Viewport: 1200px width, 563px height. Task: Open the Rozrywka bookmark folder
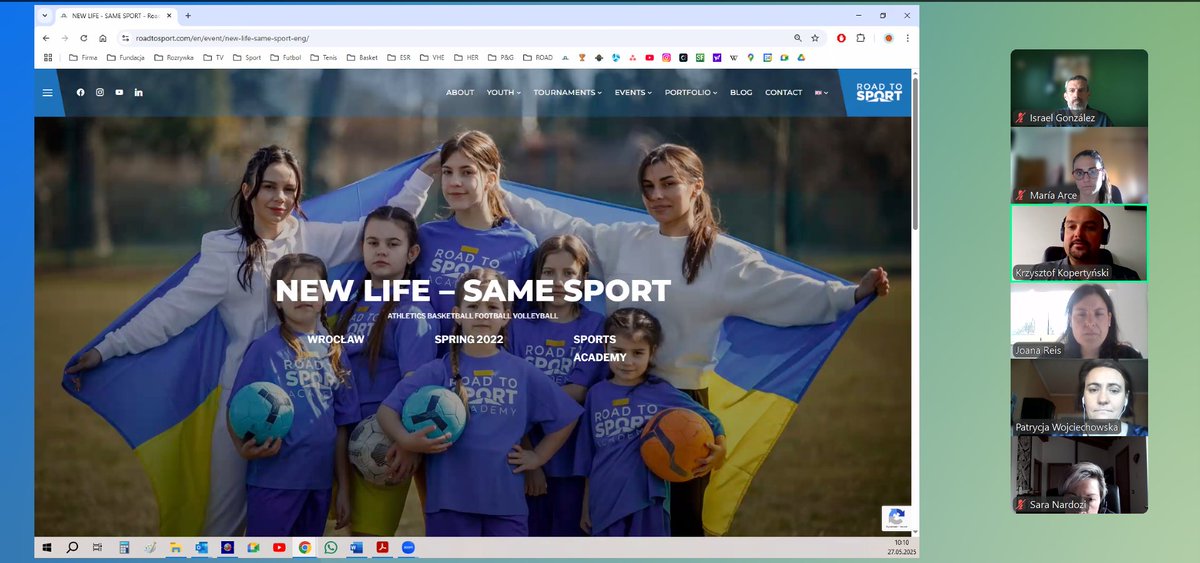click(174, 58)
